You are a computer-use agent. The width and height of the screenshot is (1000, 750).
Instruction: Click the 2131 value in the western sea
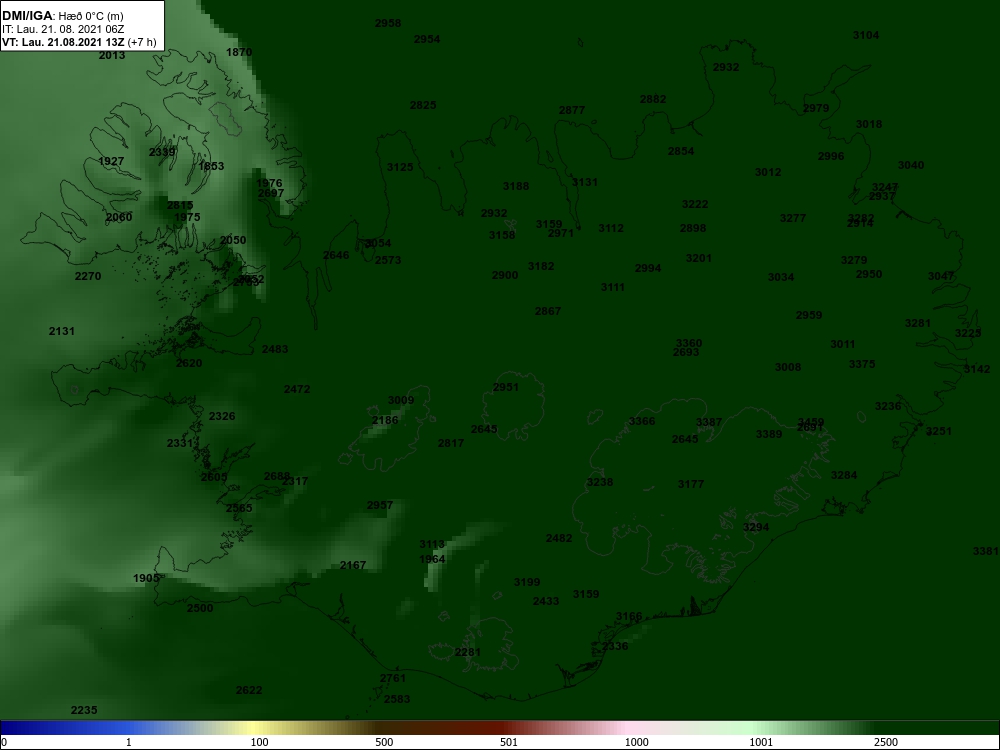point(62,331)
